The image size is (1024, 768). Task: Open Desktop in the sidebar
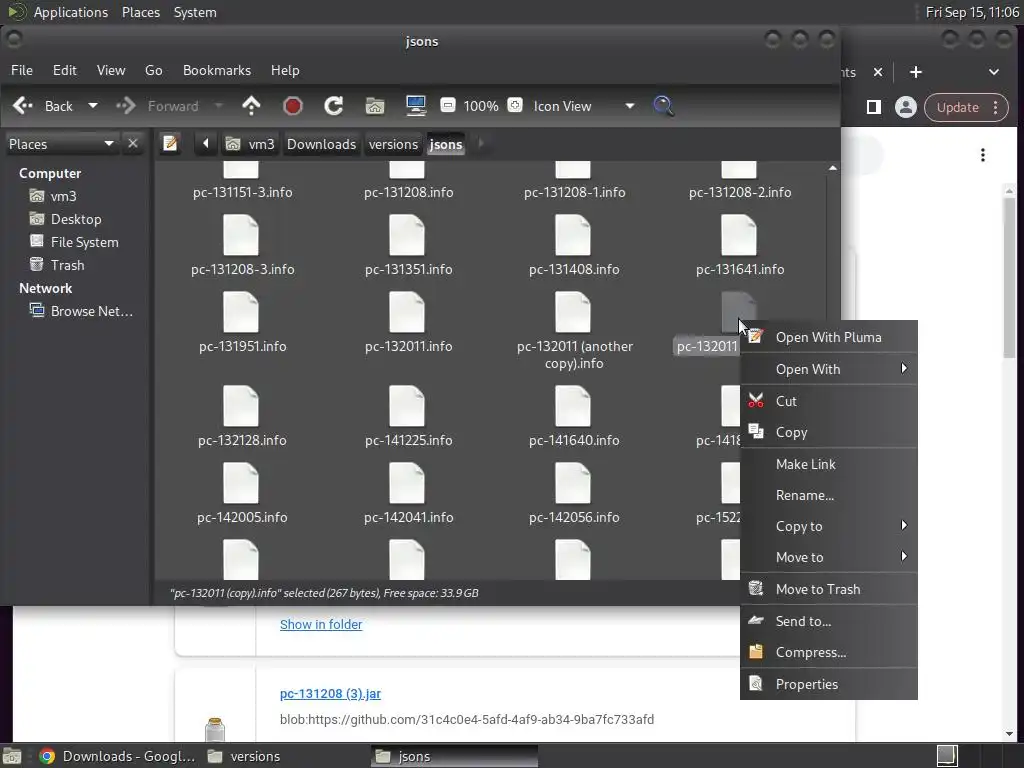[x=76, y=219]
